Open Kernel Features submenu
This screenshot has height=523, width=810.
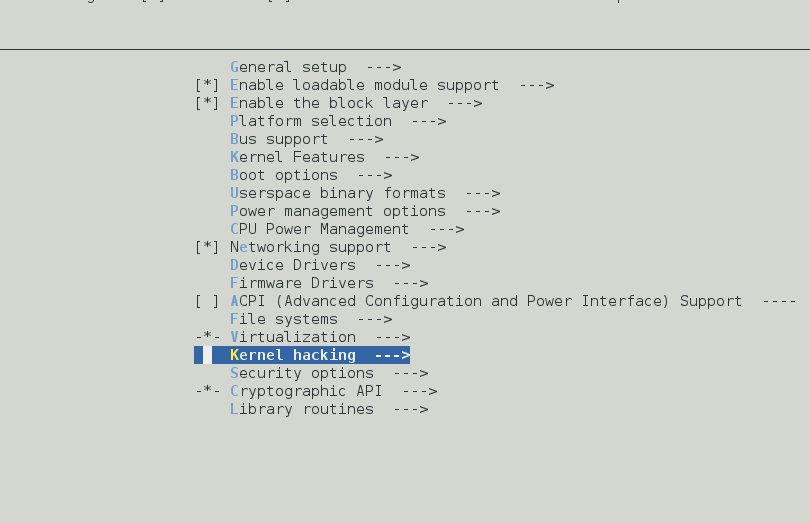324,157
